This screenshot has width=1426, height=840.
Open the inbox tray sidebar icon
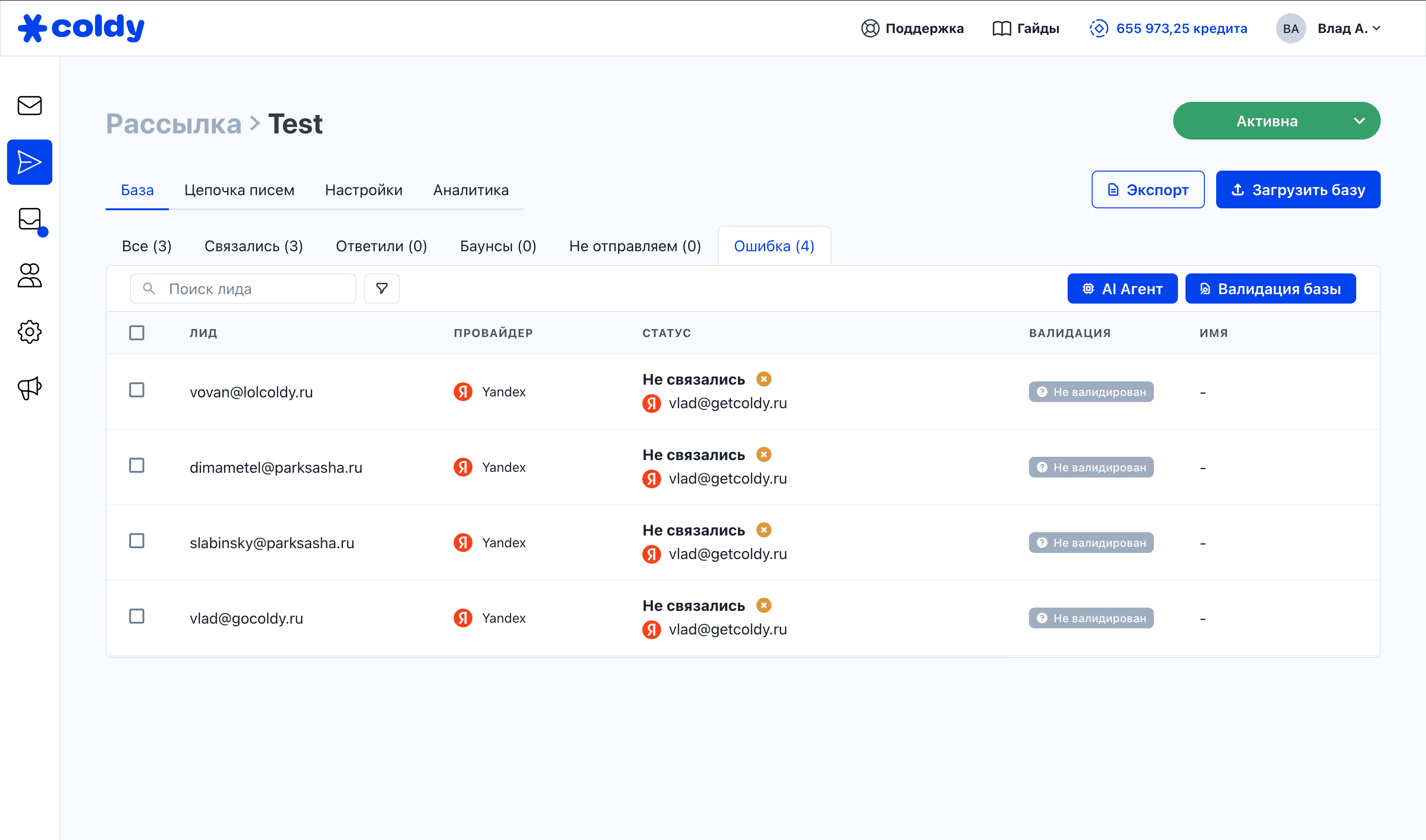tap(29, 219)
